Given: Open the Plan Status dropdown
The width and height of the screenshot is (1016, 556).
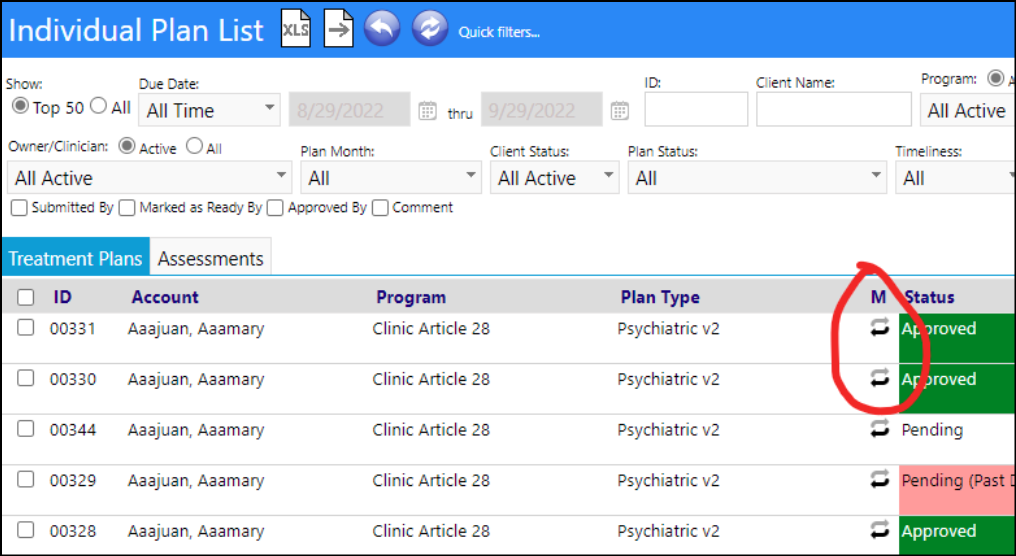Looking at the screenshot, I should [757, 178].
